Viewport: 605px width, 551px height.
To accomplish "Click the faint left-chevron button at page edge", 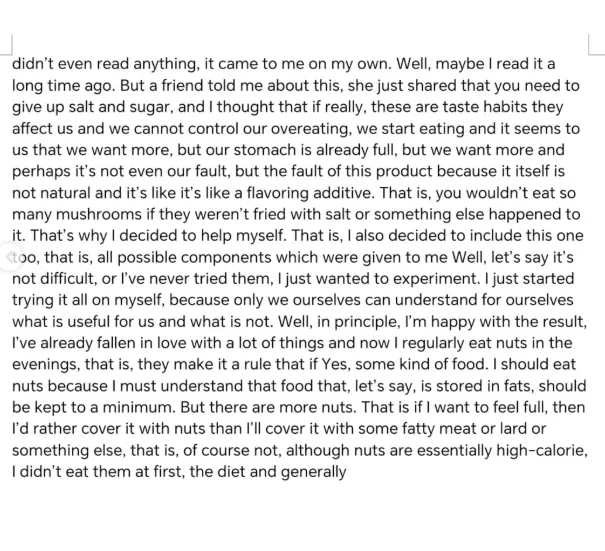I will 10,258.
